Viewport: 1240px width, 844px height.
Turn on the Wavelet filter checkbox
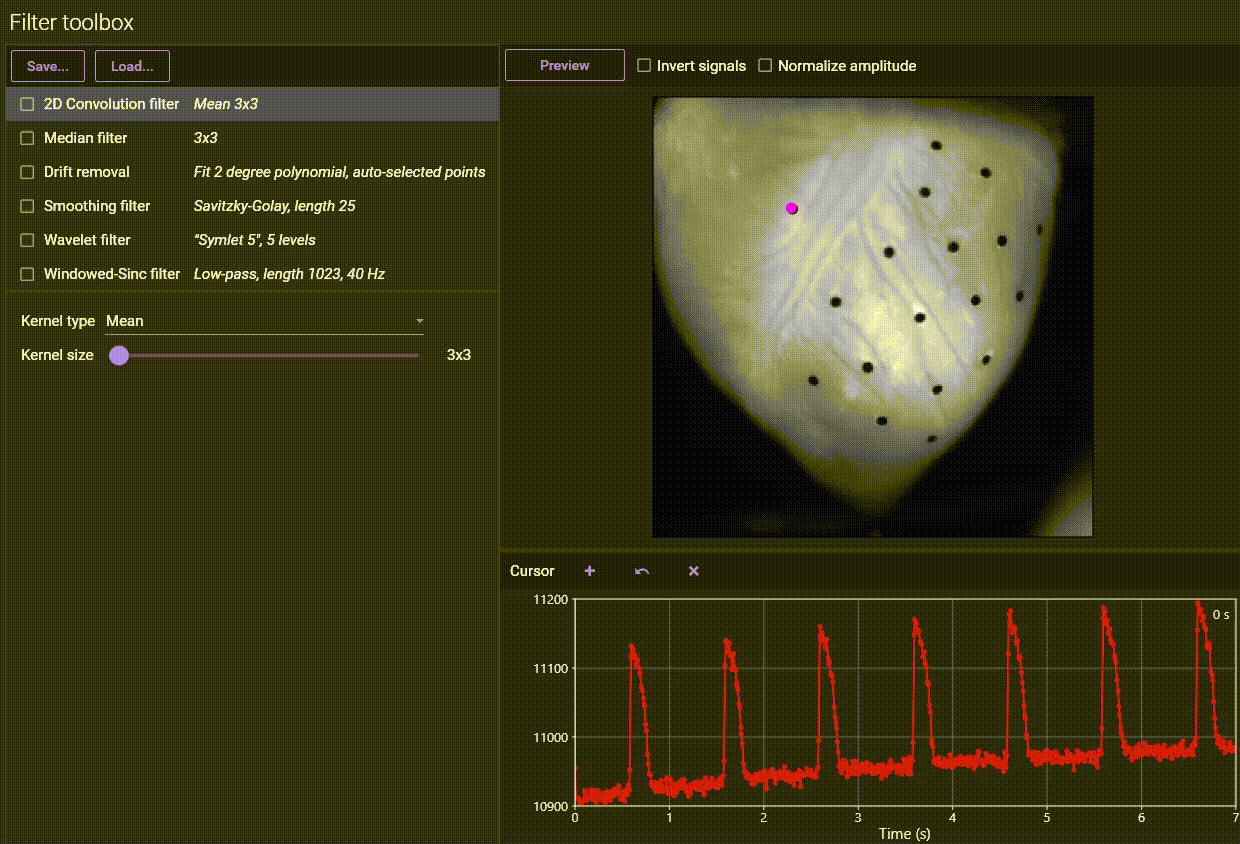tap(28, 240)
